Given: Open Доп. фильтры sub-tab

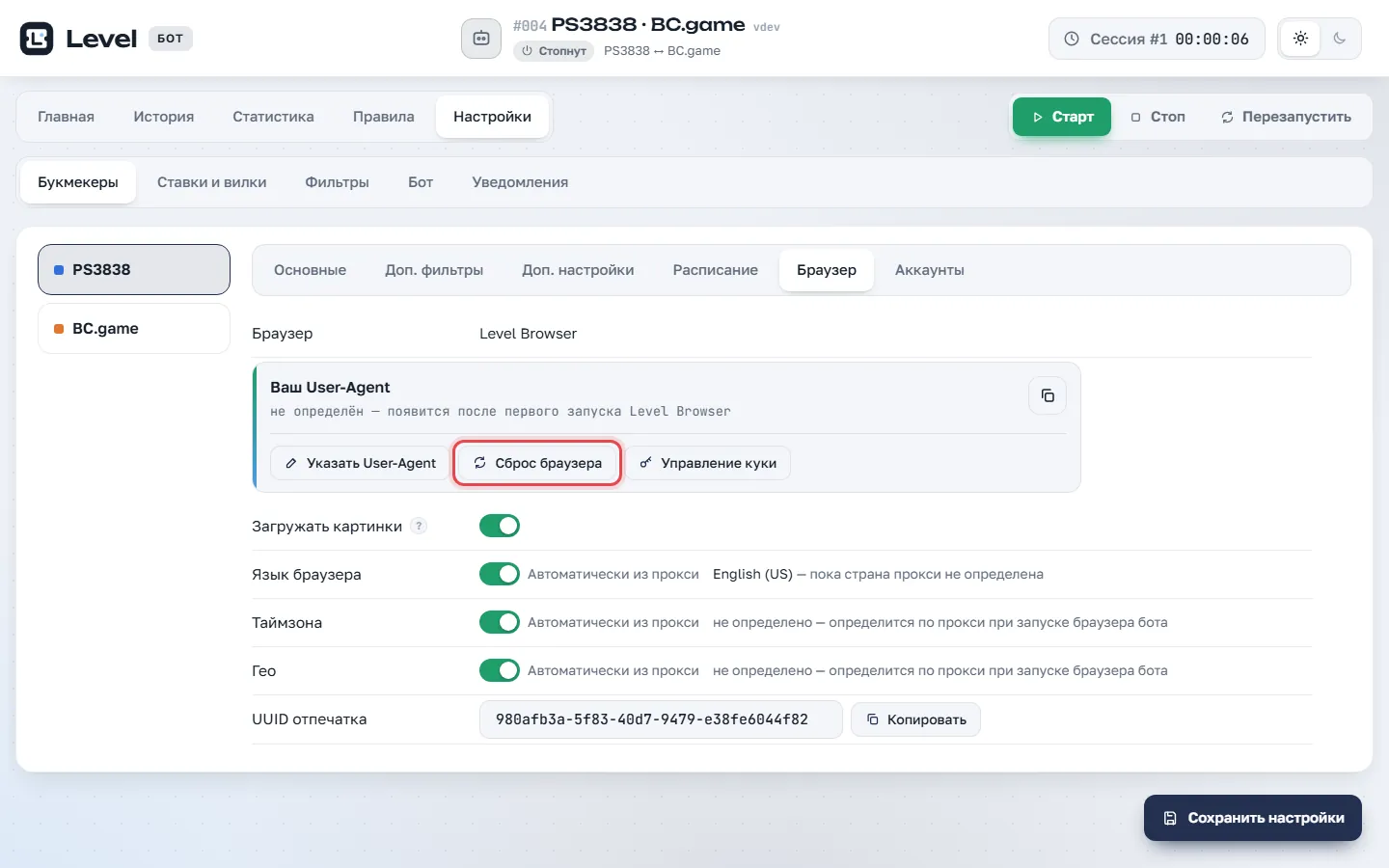Looking at the screenshot, I should click(434, 270).
